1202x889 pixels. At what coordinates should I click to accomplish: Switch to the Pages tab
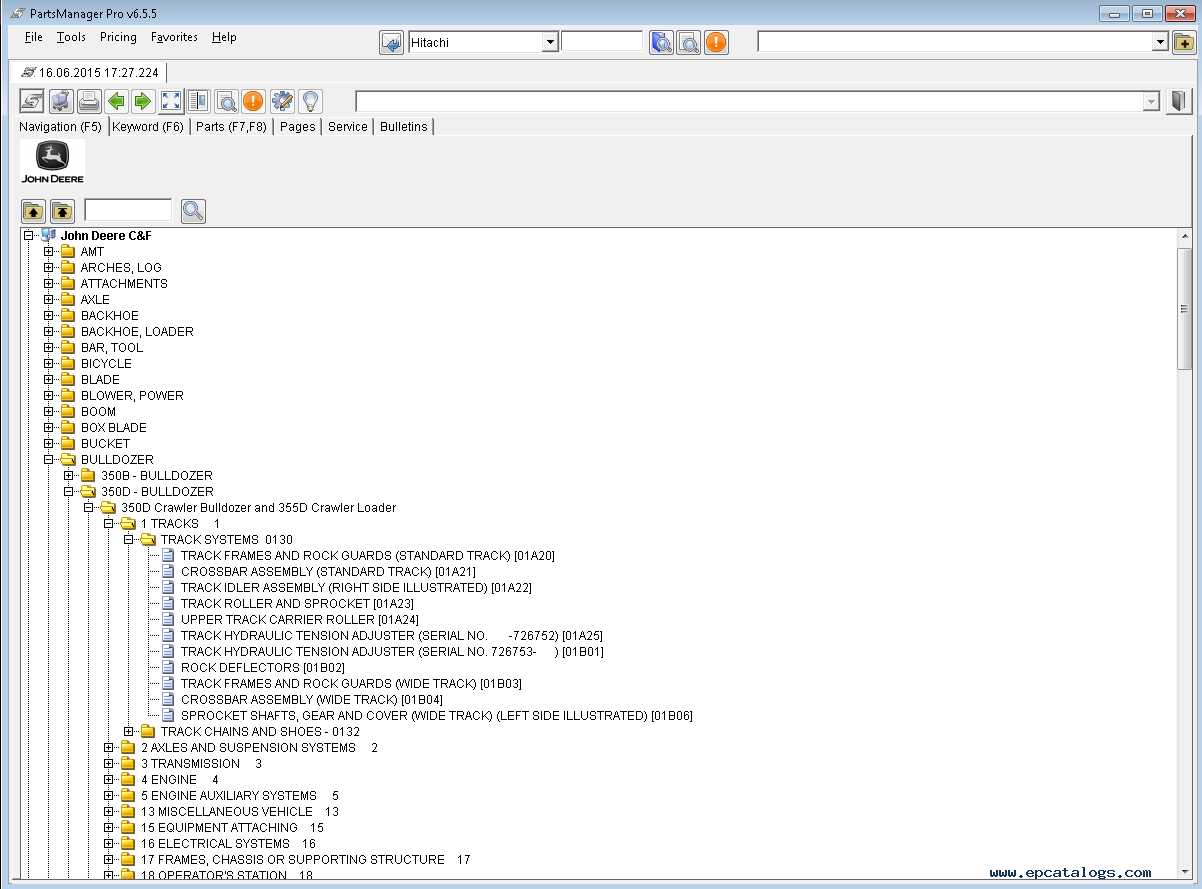(x=297, y=127)
